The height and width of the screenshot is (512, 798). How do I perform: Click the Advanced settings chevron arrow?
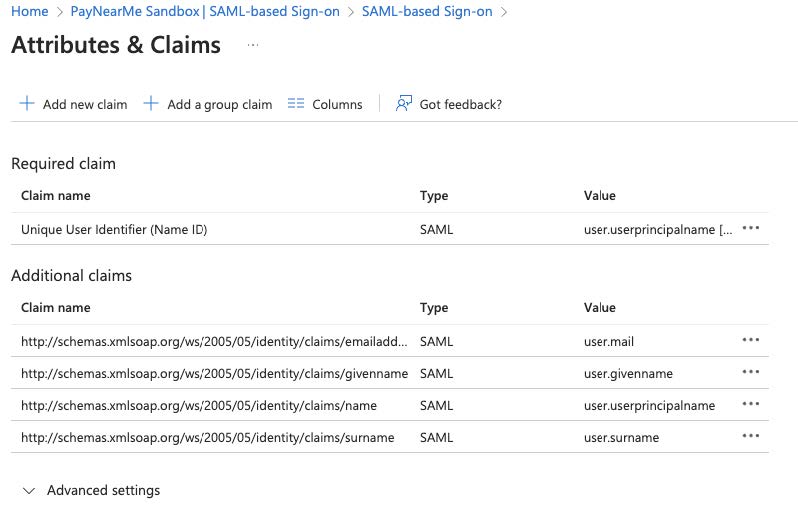29,491
